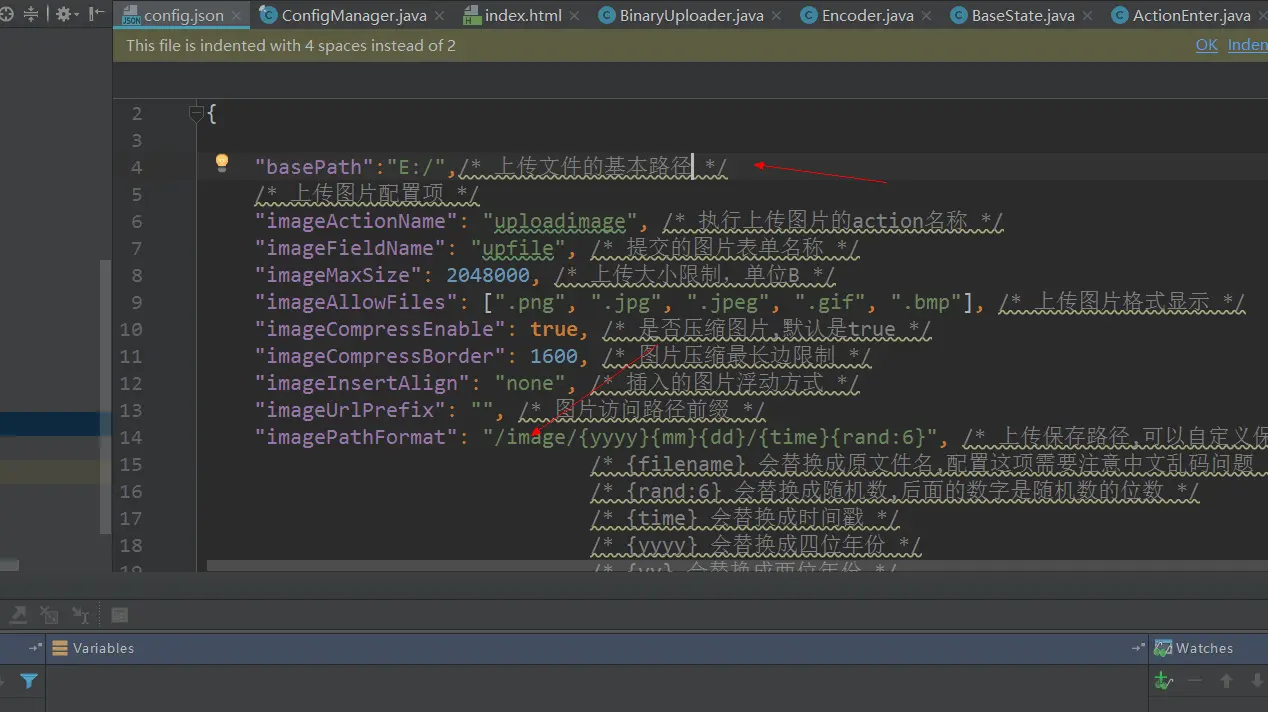Image resolution: width=1268 pixels, height=712 pixels.
Task: Click the move watch up arrow
Action: (1226, 681)
